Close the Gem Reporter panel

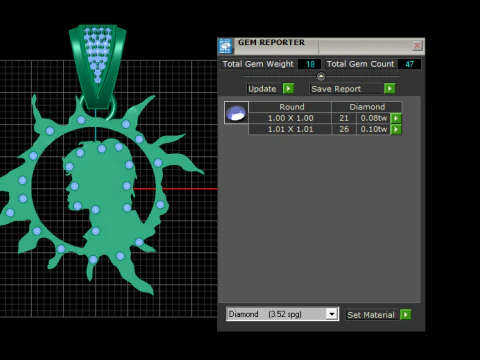point(417,45)
